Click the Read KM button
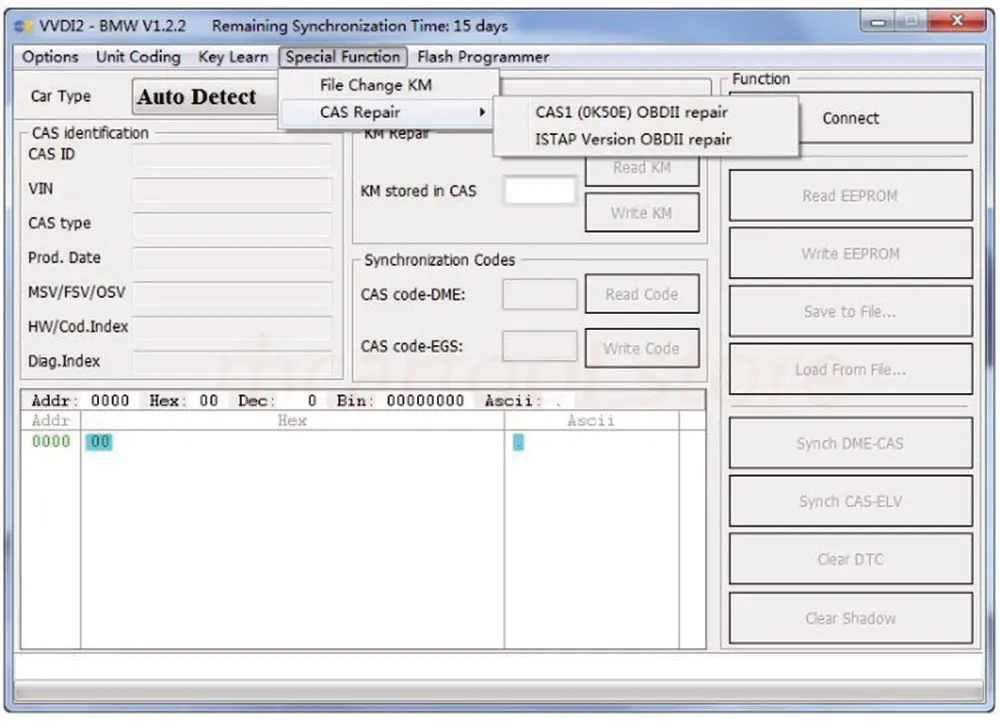Screen dimensions: 1000x727 point(642,168)
